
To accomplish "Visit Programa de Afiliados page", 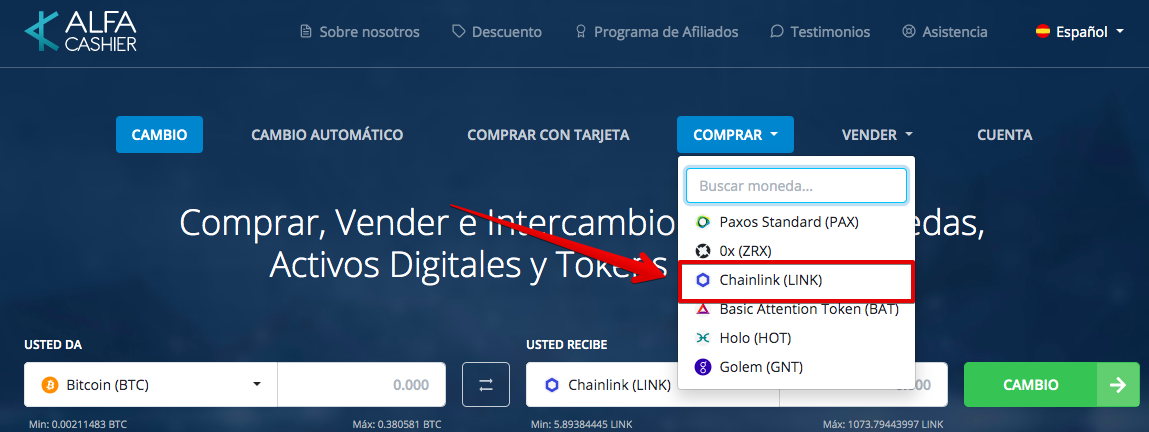I will pyautogui.click(x=657, y=31).
